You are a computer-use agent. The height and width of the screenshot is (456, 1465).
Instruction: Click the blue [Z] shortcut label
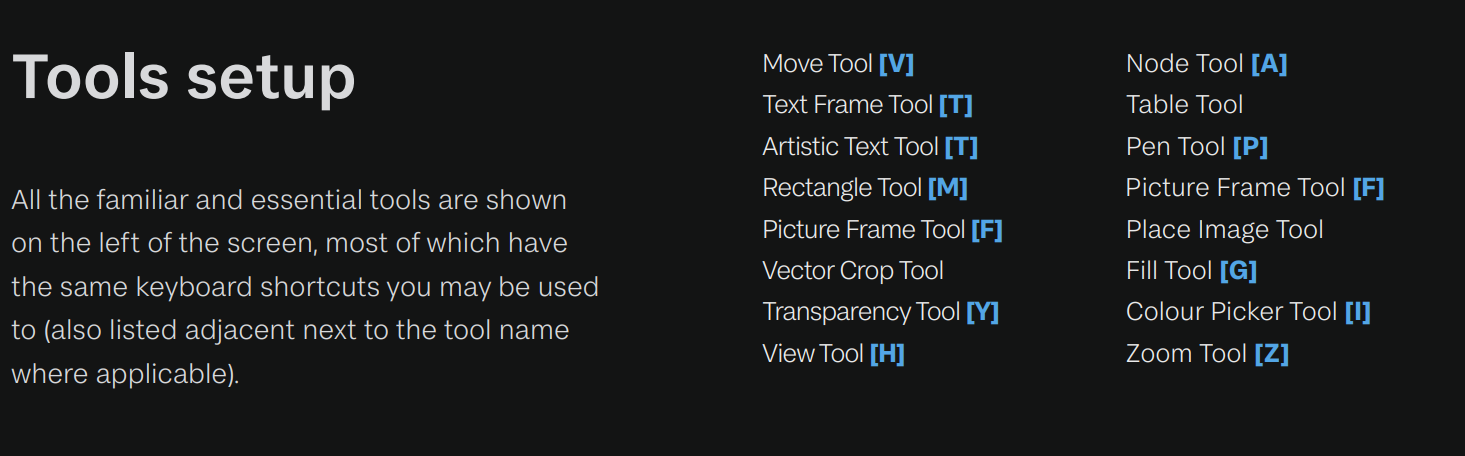pos(1272,354)
